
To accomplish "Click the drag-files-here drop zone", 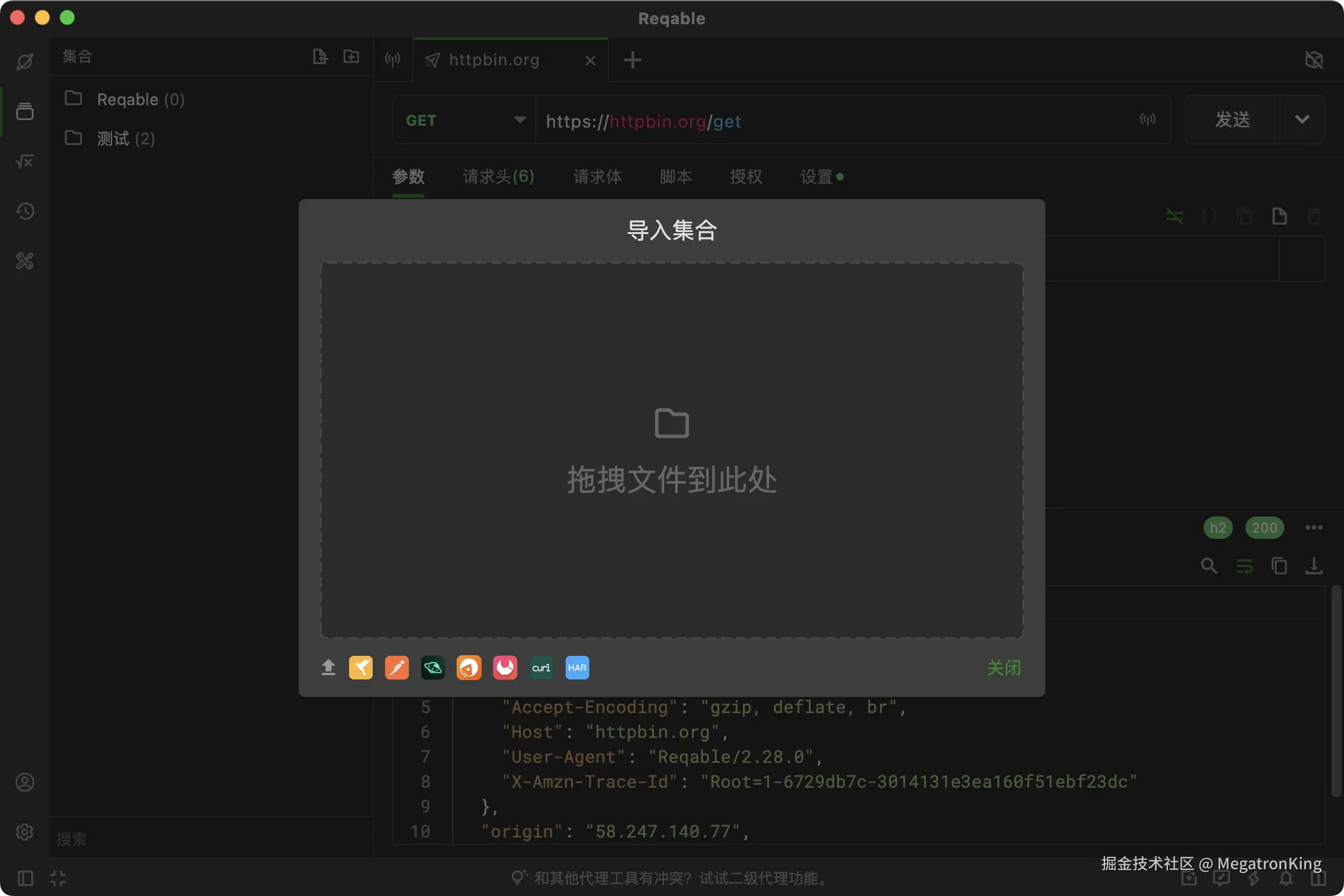I will pos(672,450).
